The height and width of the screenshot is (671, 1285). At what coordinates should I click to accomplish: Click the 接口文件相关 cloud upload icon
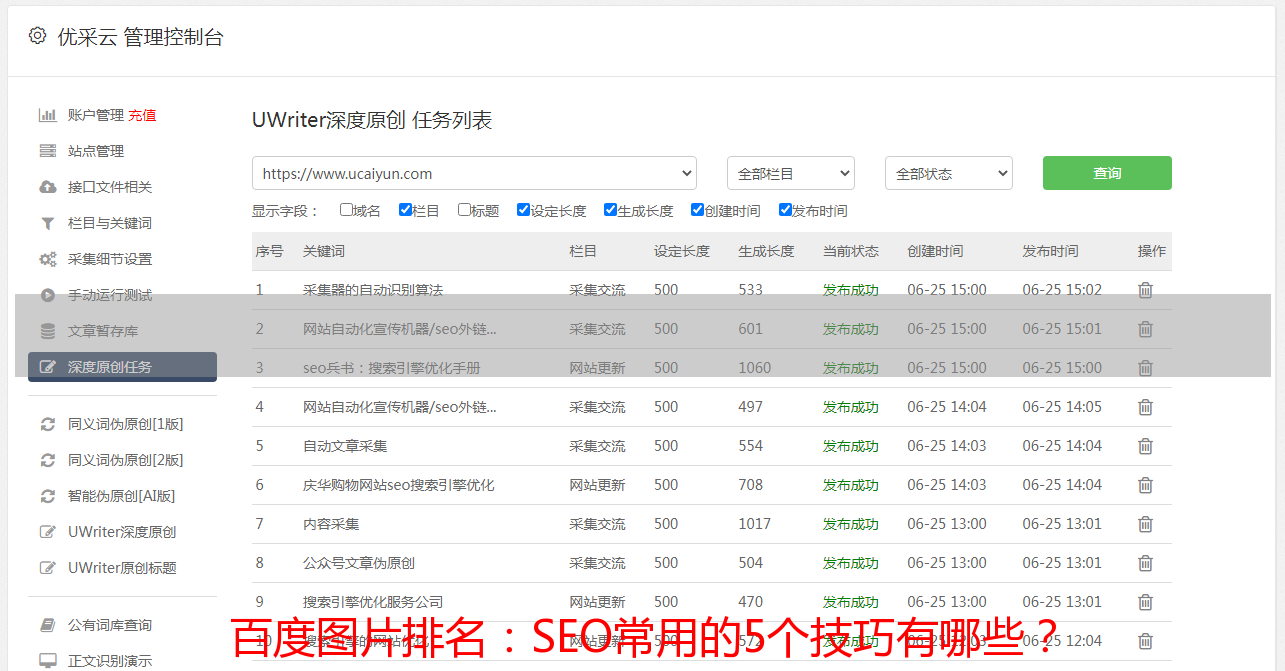[47, 187]
